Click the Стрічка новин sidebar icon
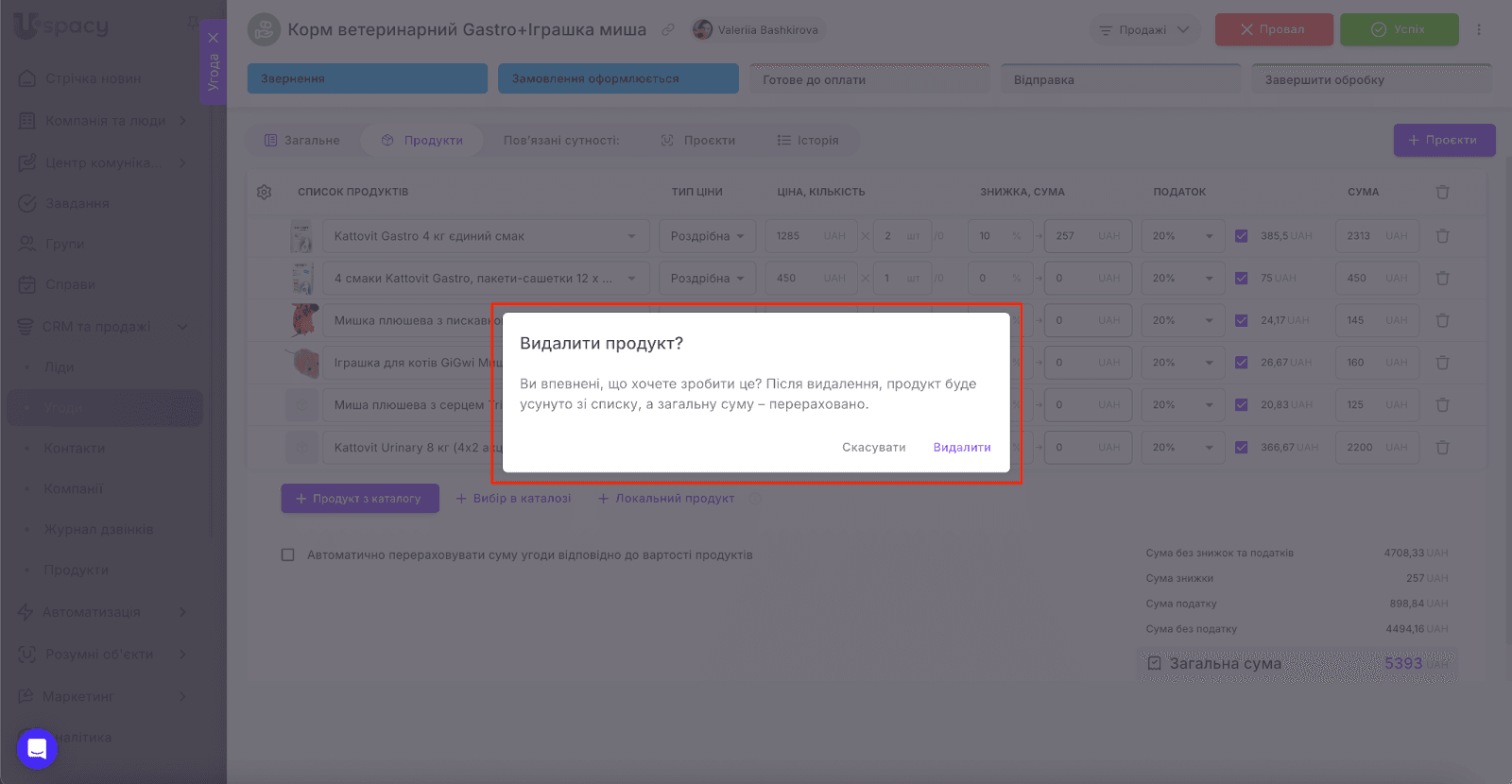1512x784 pixels. pos(27,78)
